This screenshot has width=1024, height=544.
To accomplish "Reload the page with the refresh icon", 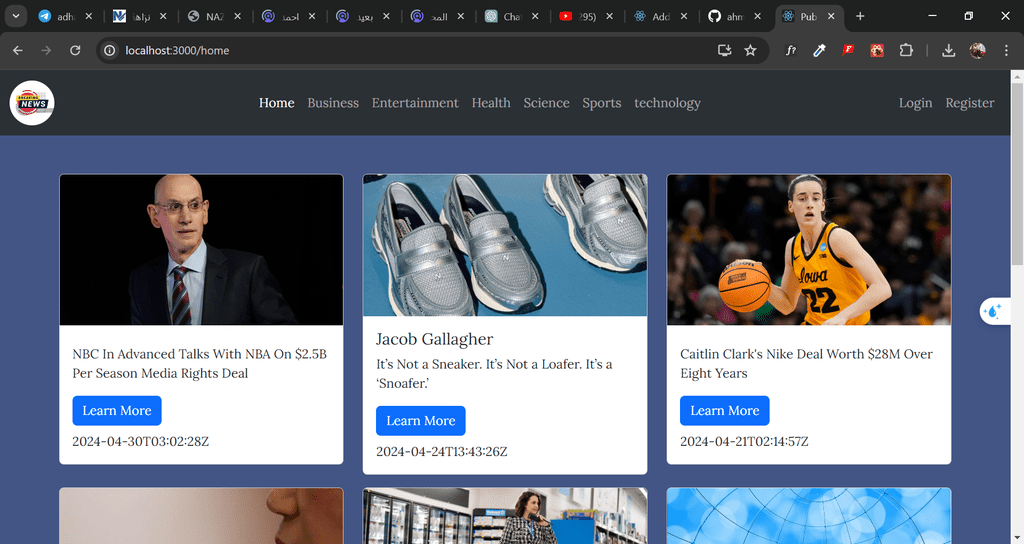I will tap(75, 50).
